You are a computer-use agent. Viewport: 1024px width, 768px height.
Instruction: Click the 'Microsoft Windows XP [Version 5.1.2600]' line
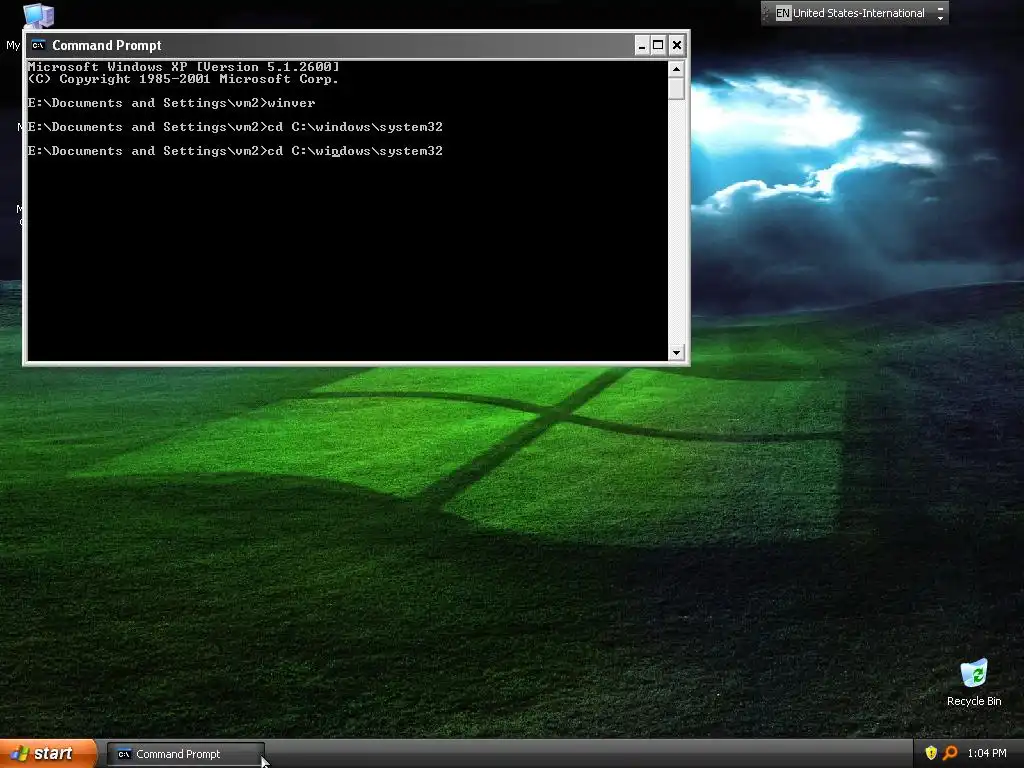click(184, 67)
